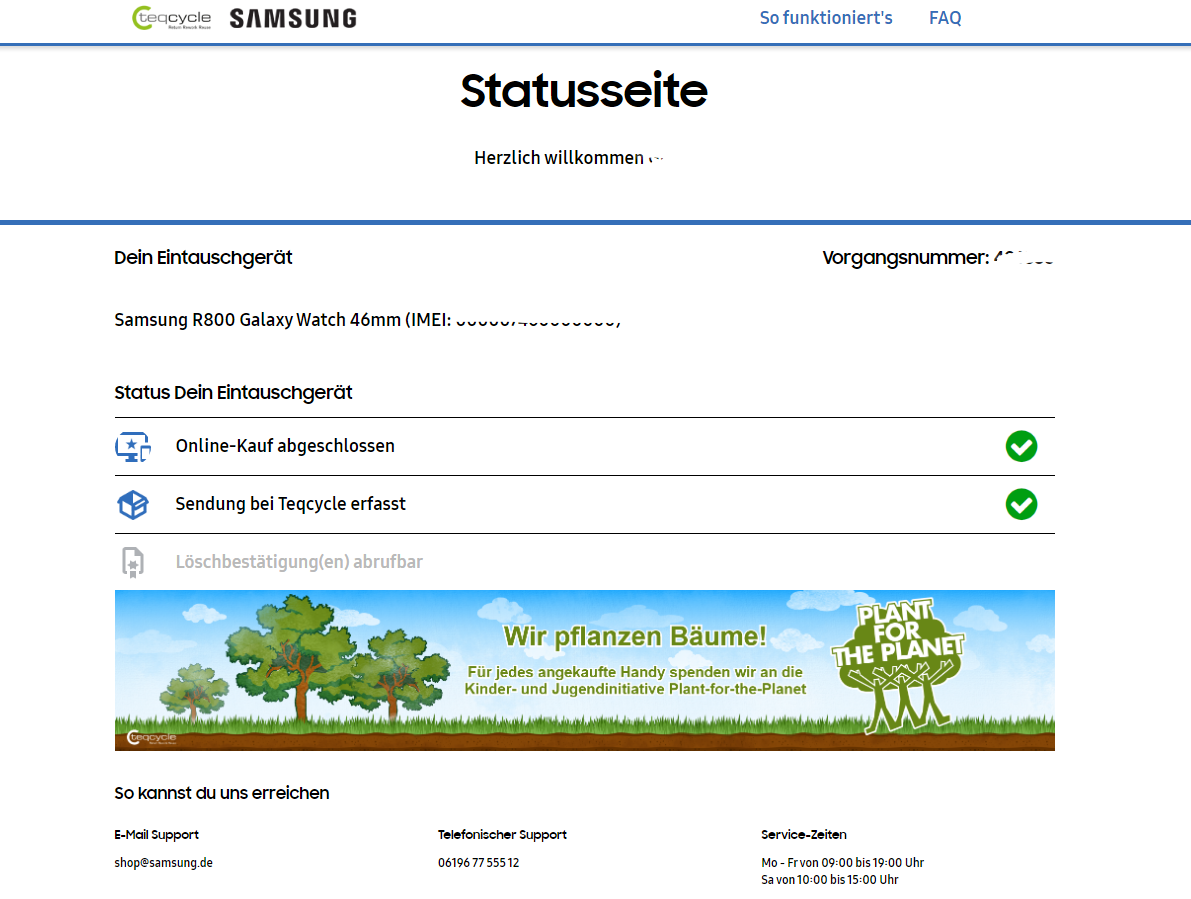Image resolution: width=1191 pixels, height=899 pixels.
Task: Click the Teqcycle logo in the header
Action: 171,18
